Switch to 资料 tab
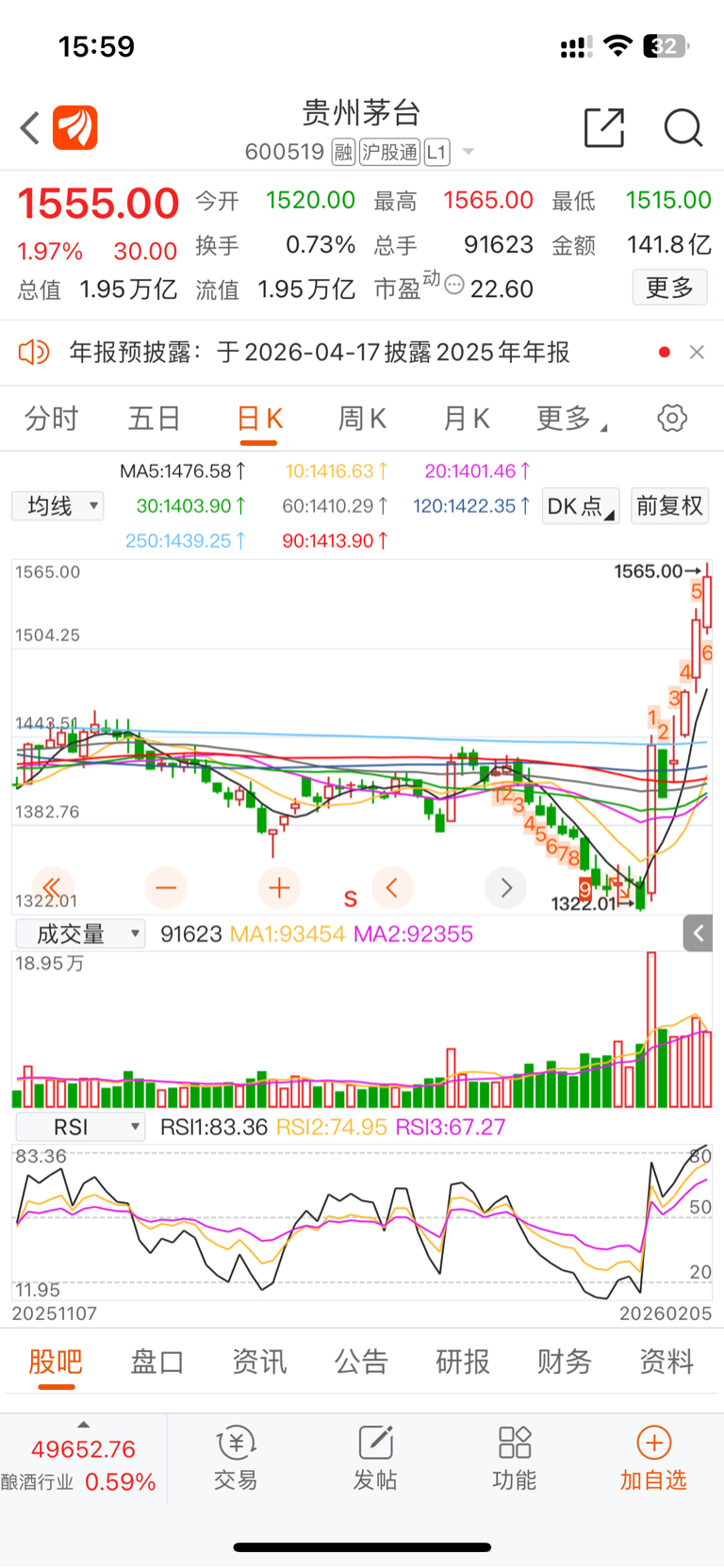The height and width of the screenshot is (1568, 724). pyautogui.click(x=666, y=1362)
